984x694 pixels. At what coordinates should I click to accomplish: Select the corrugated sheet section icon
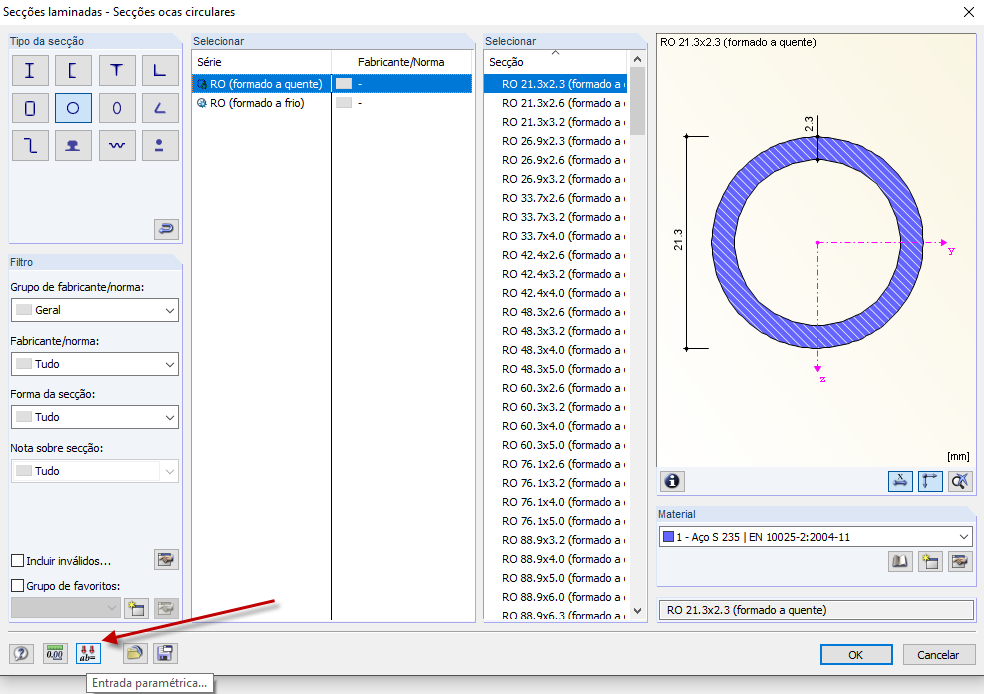pyautogui.click(x=117, y=146)
